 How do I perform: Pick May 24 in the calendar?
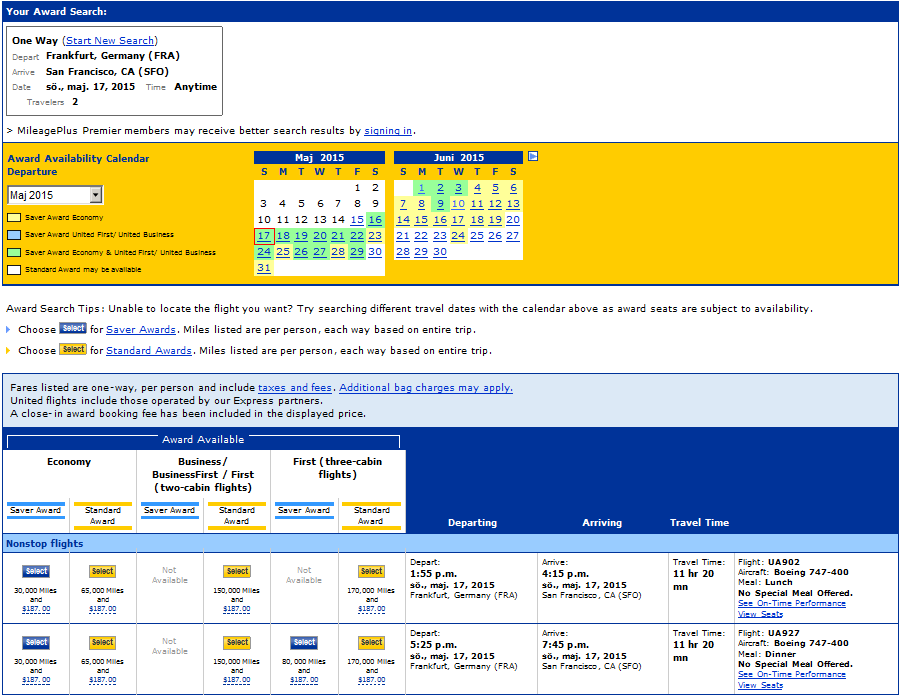click(x=264, y=252)
